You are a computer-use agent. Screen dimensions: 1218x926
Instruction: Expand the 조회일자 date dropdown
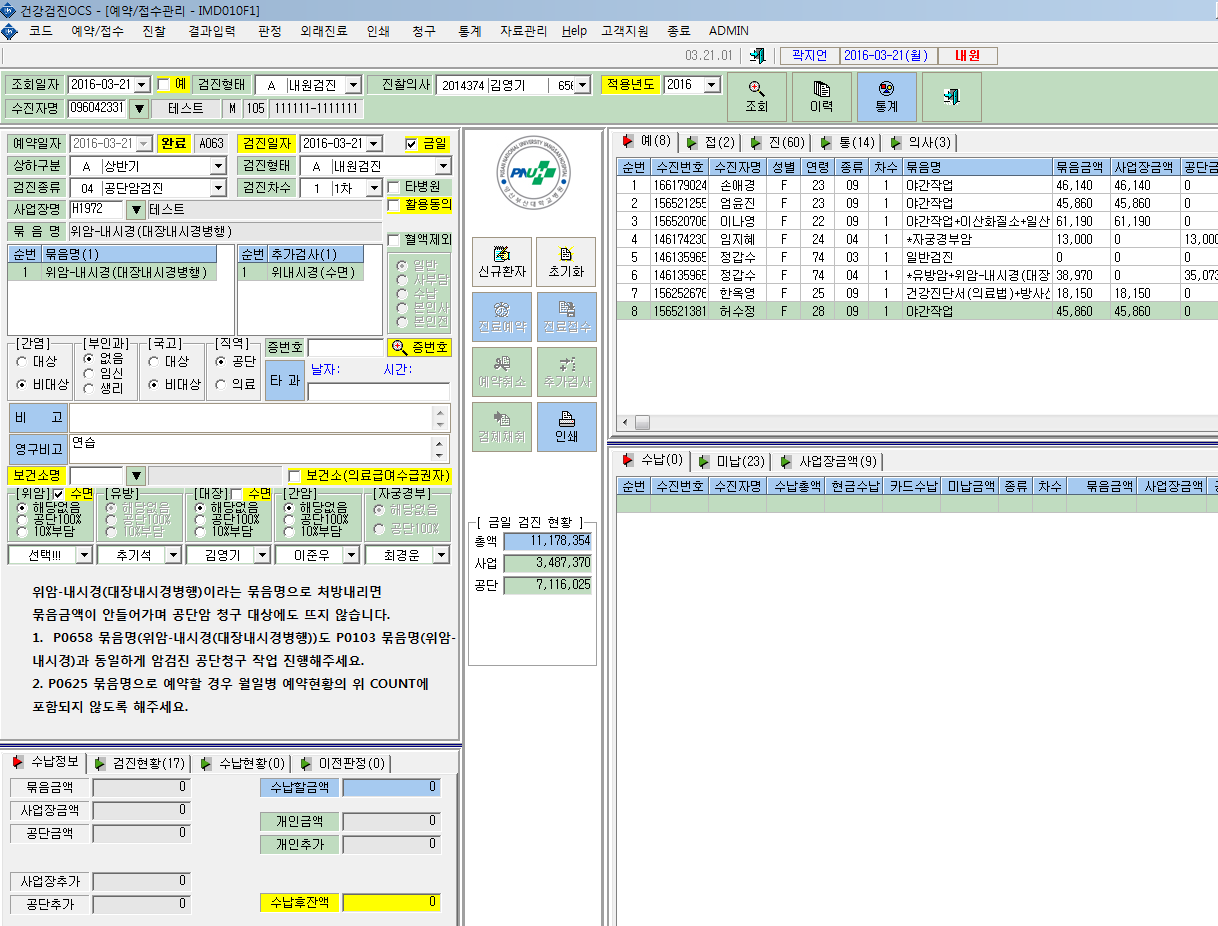click(x=141, y=84)
